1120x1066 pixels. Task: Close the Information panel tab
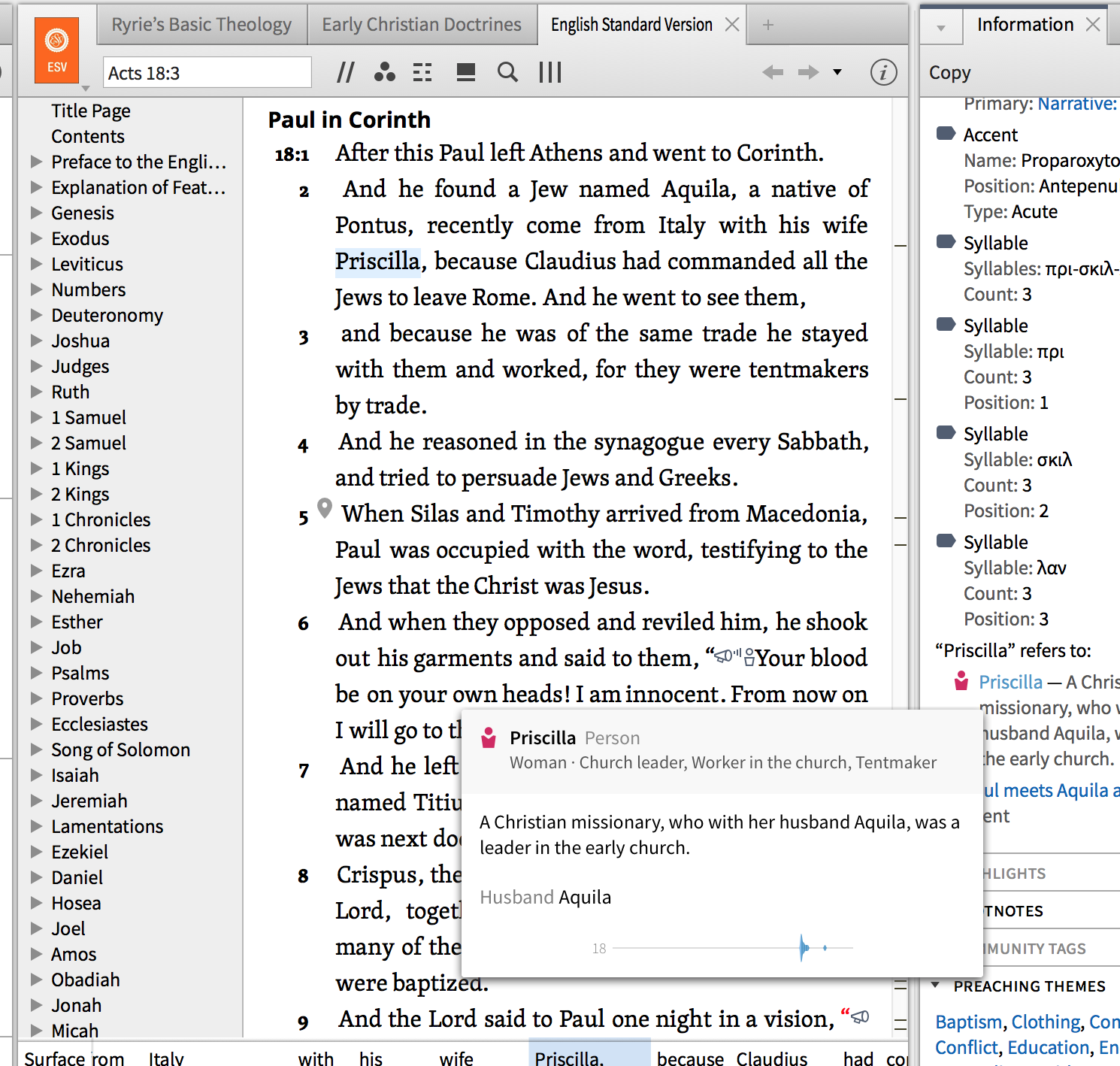1093,25
